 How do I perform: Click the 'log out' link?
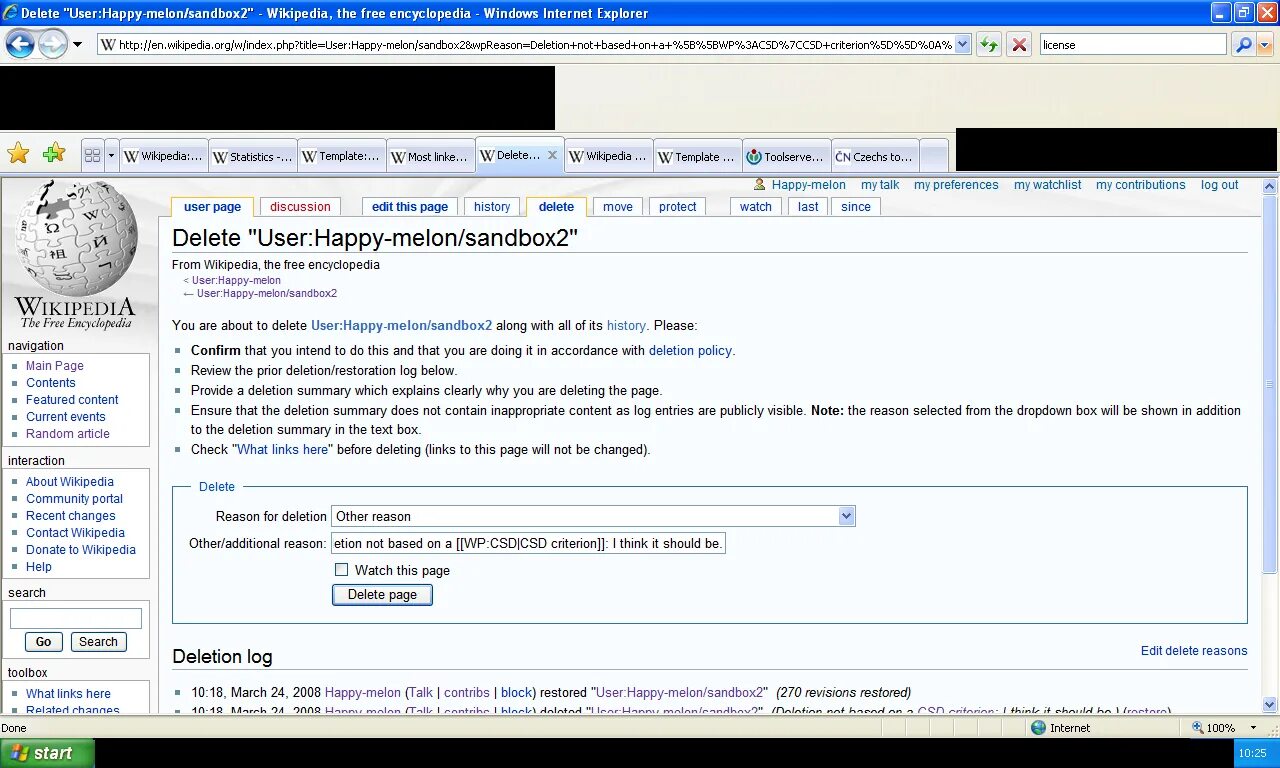[1220, 185]
